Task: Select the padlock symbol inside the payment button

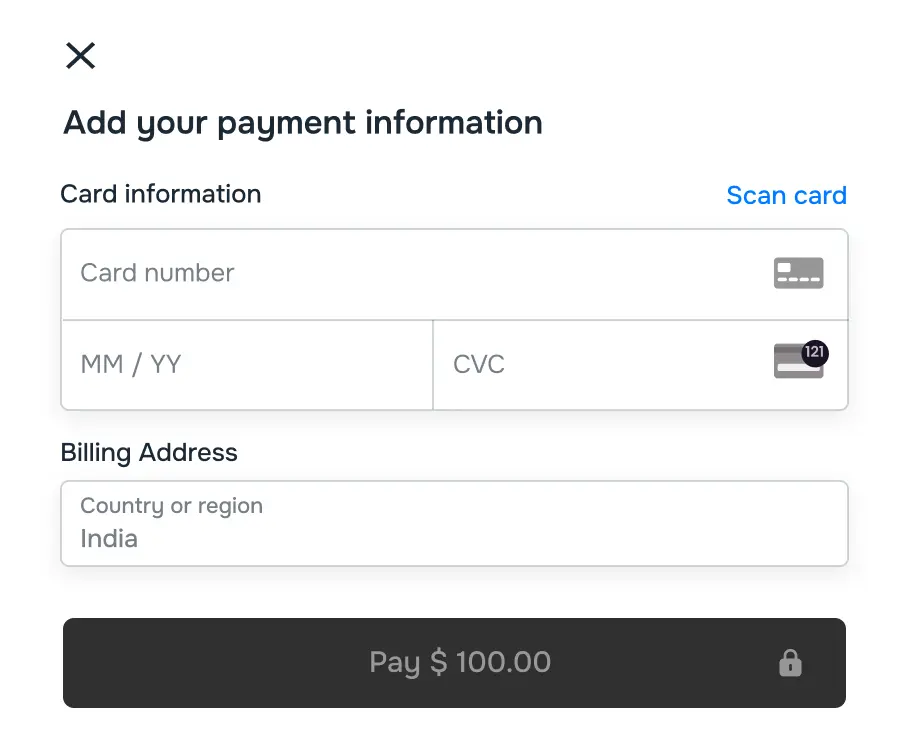Action: click(790, 662)
